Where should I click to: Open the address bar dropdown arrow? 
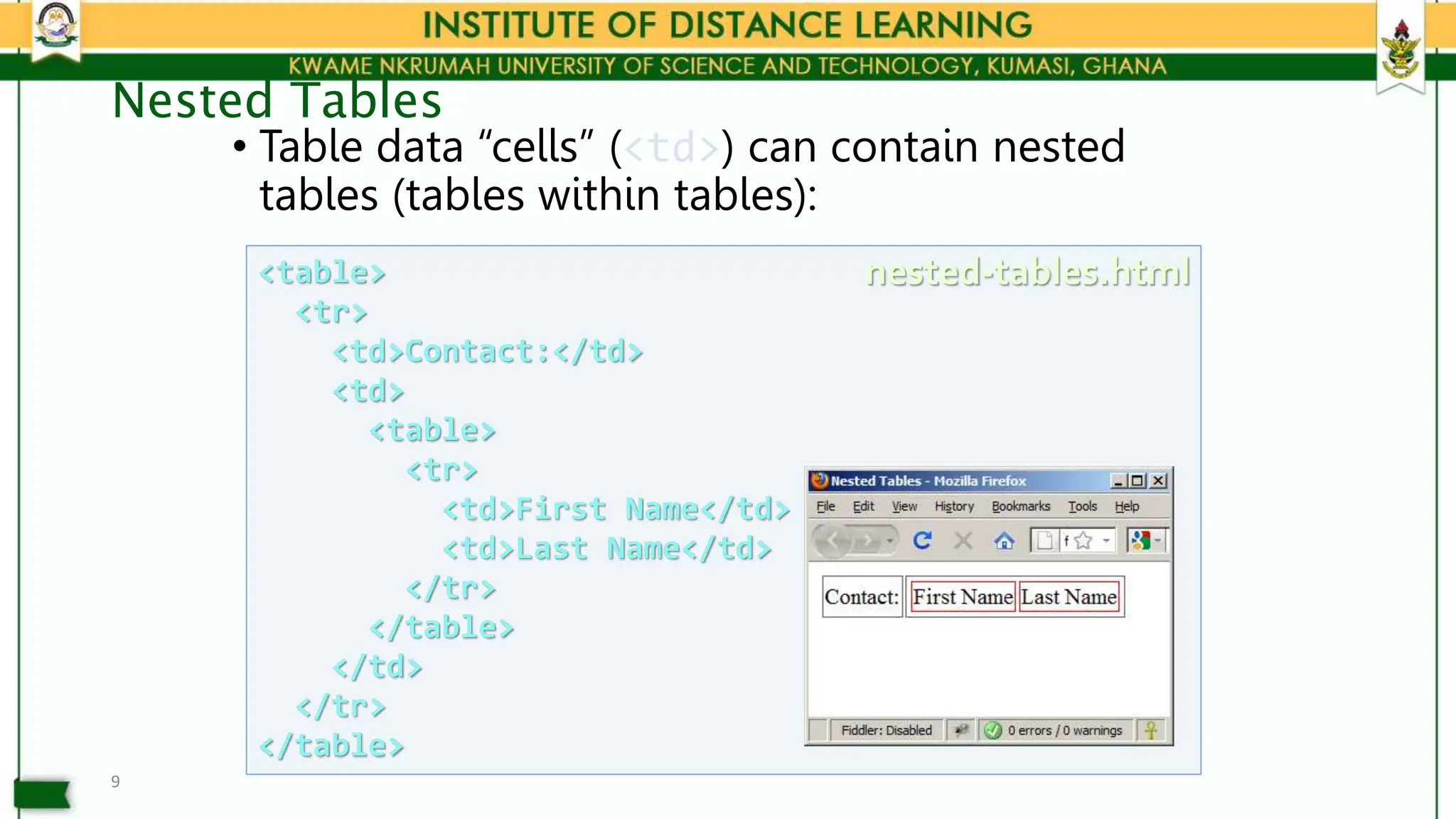pyautogui.click(x=1106, y=541)
